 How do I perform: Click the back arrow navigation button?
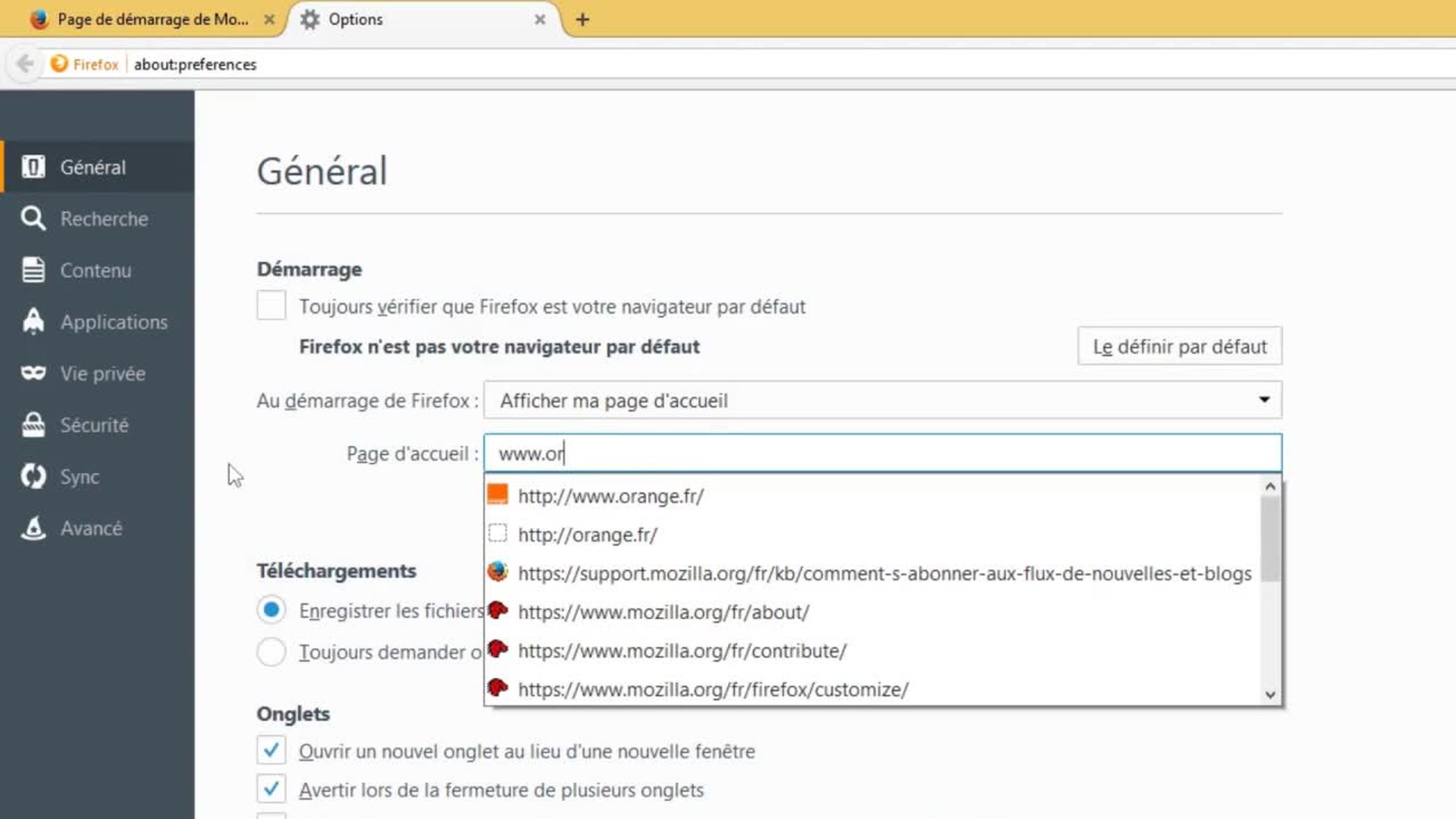(x=25, y=64)
